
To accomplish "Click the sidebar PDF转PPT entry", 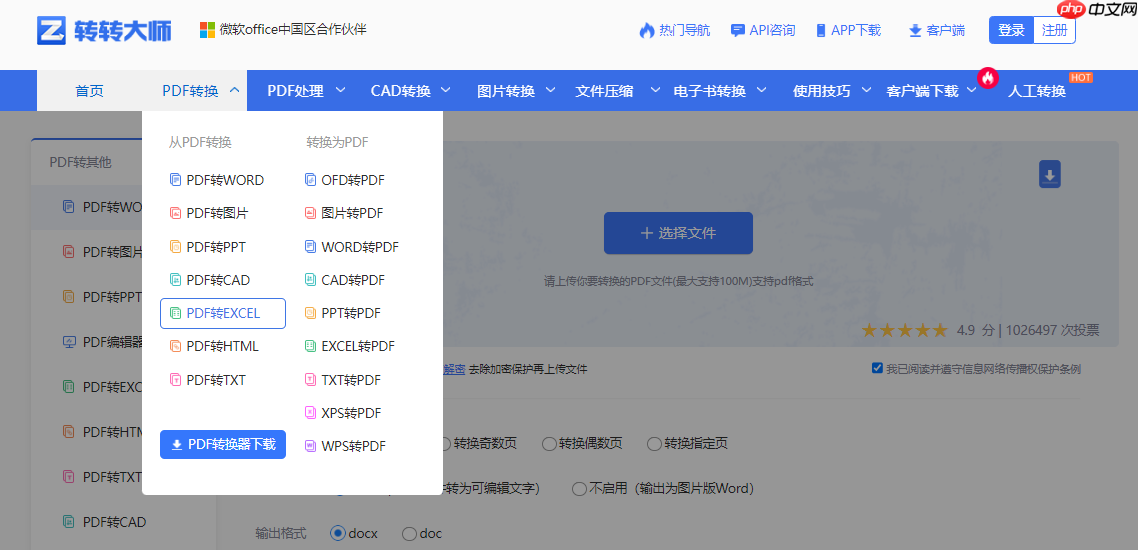I will 112,297.
